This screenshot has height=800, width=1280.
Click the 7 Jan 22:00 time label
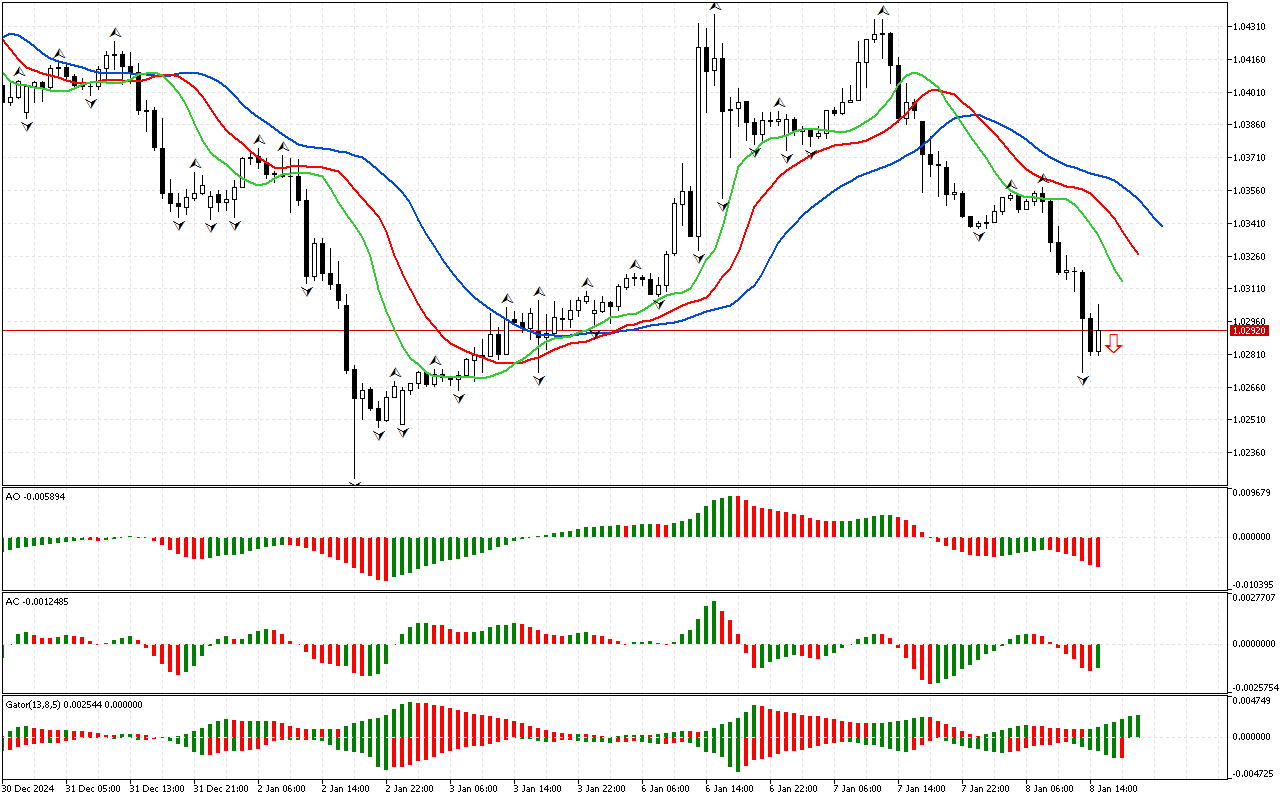[x=986, y=788]
